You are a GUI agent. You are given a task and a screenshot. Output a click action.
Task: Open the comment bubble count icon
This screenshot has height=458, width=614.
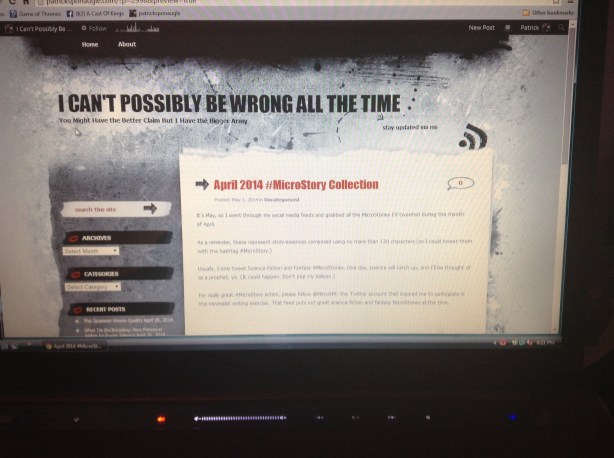pos(459,183)
